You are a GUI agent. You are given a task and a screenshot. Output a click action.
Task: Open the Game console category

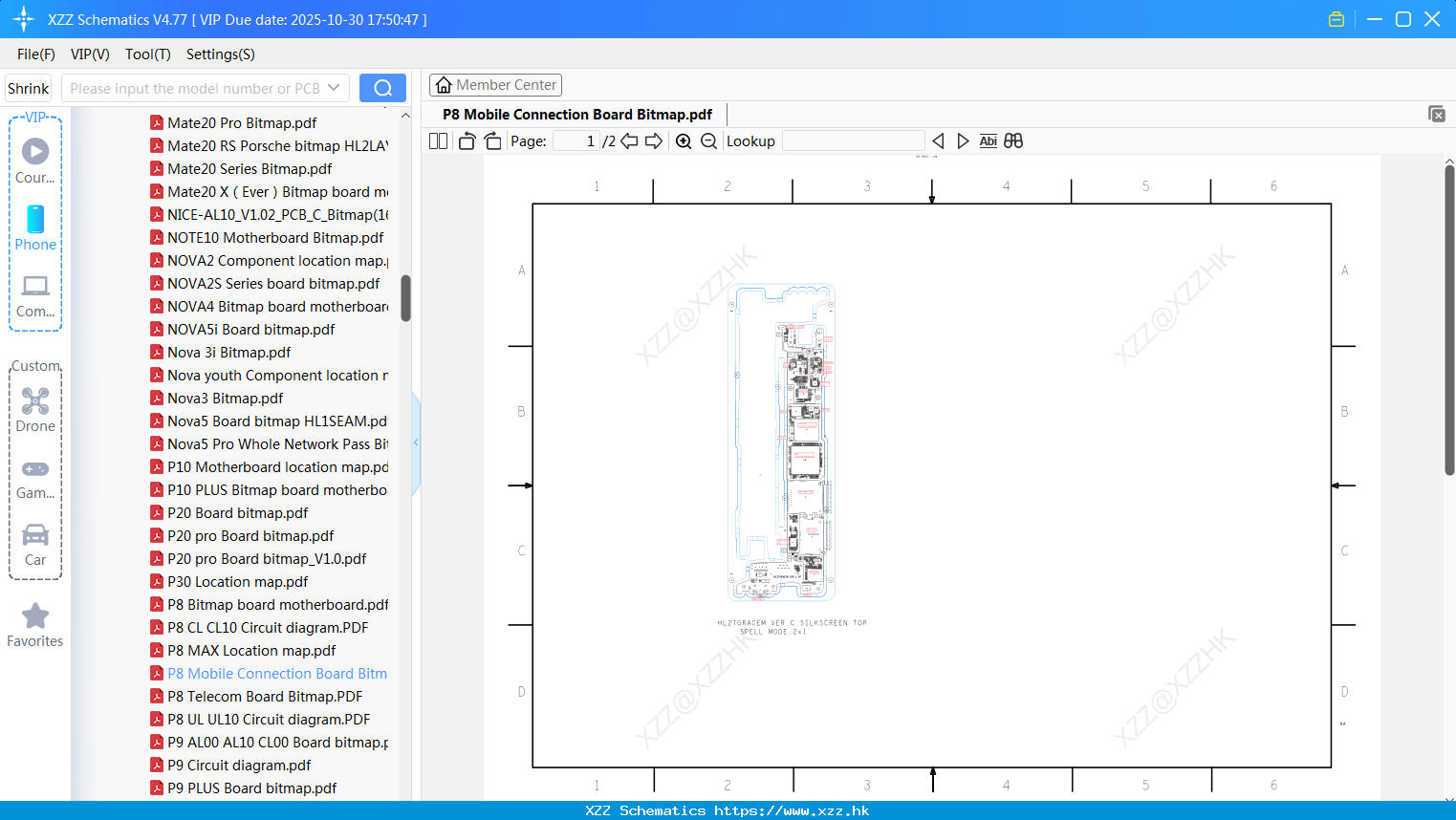35,478
